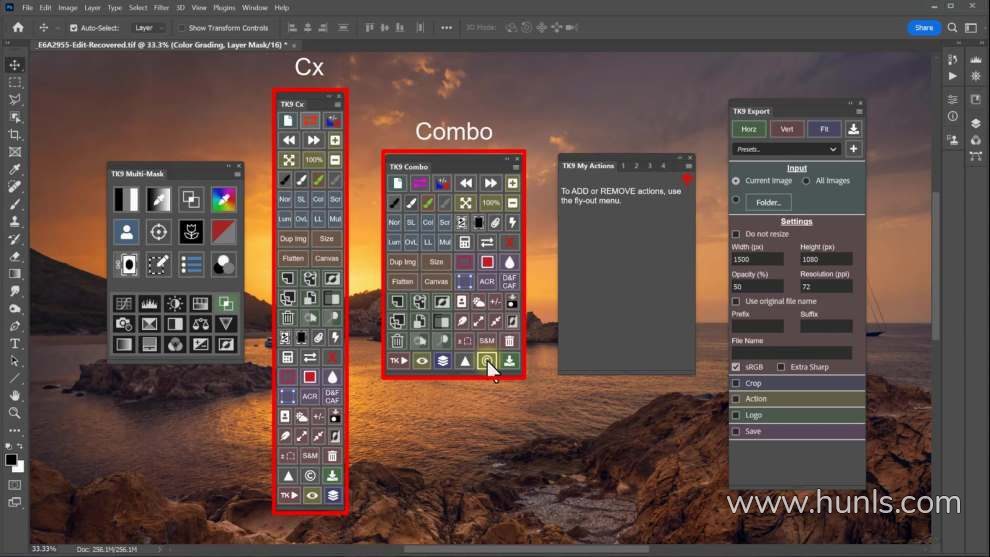Screen dimensions: 990x557
Task: Click Subject person icon in TK9 Multi-Mask
Action: coord(126,232)
